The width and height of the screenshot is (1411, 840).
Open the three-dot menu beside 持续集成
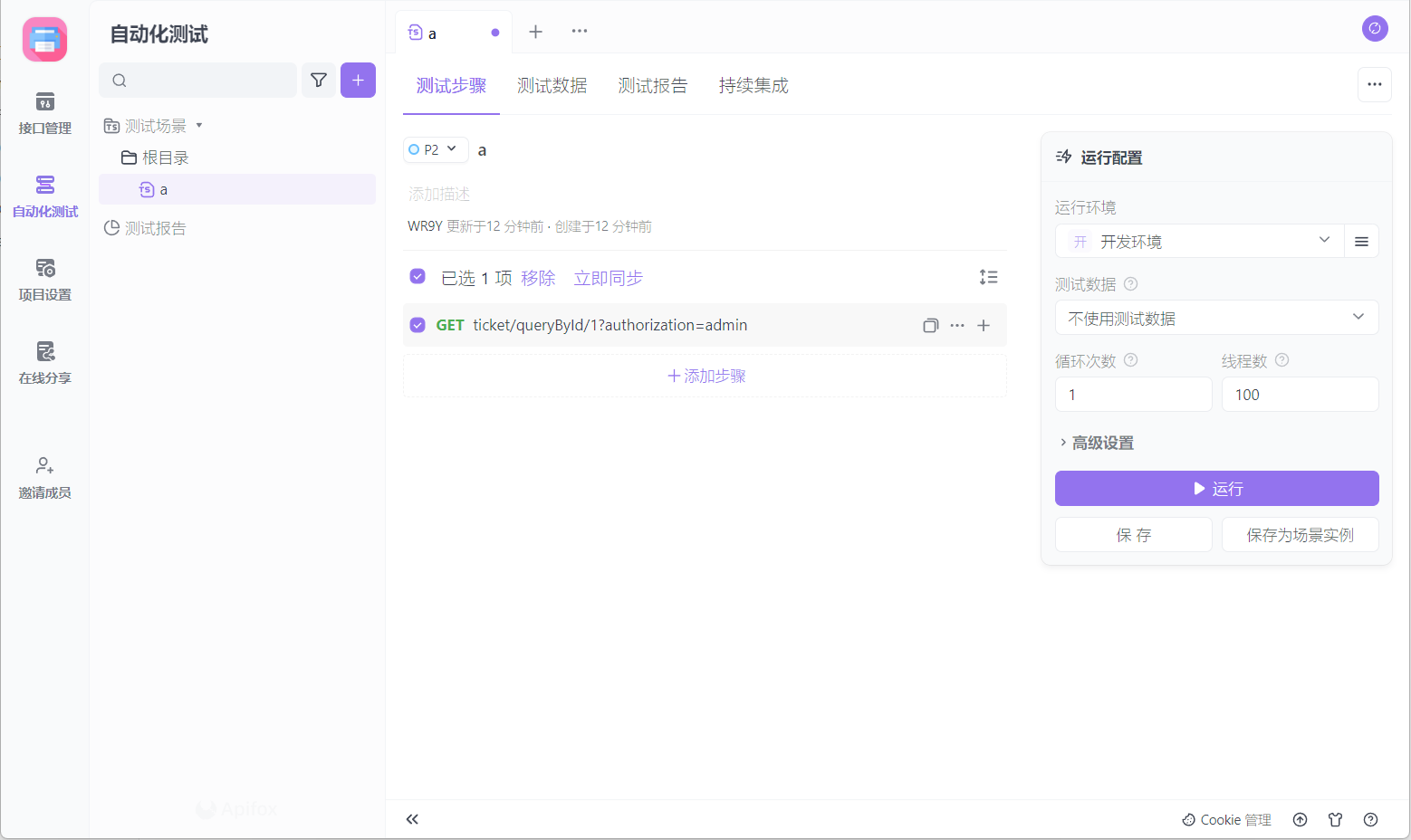pyautogui.click(x=1375, y=84)
